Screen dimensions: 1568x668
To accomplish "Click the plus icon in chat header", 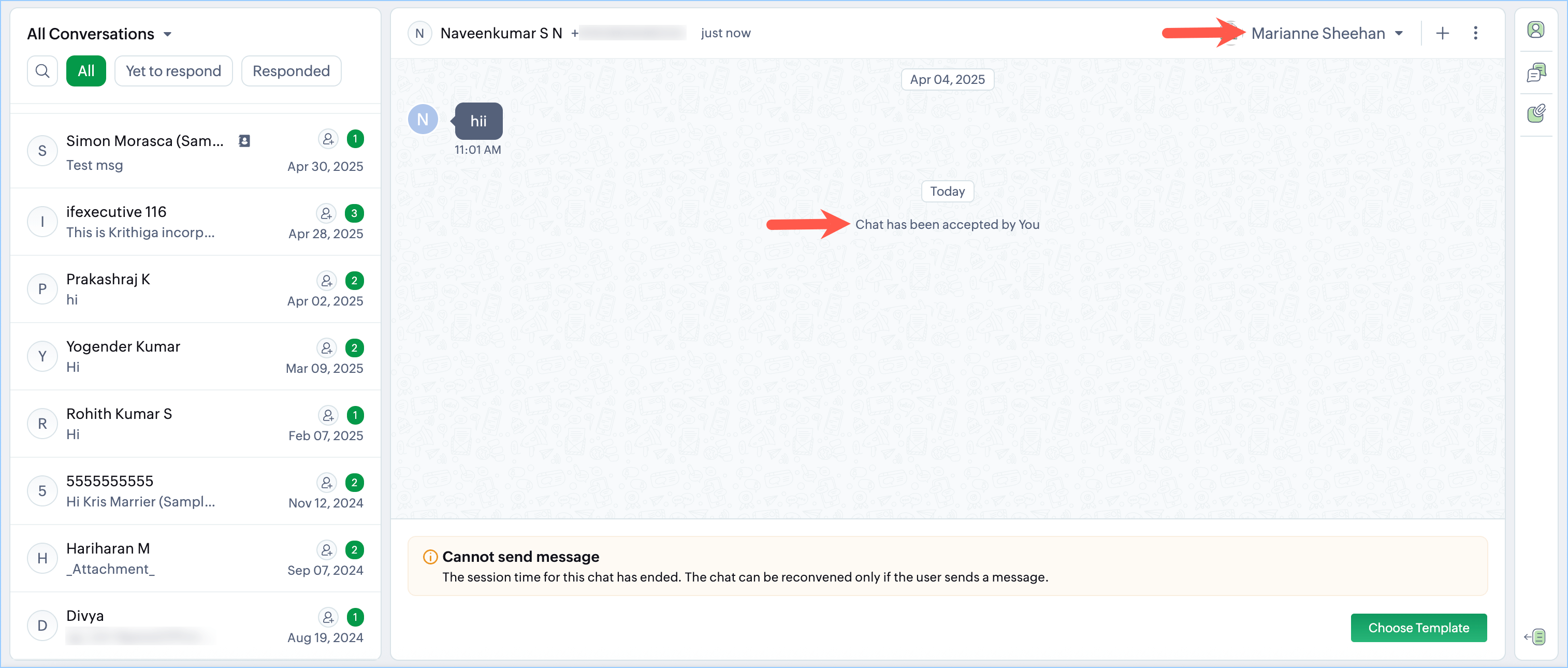I will click(1442, 34).
